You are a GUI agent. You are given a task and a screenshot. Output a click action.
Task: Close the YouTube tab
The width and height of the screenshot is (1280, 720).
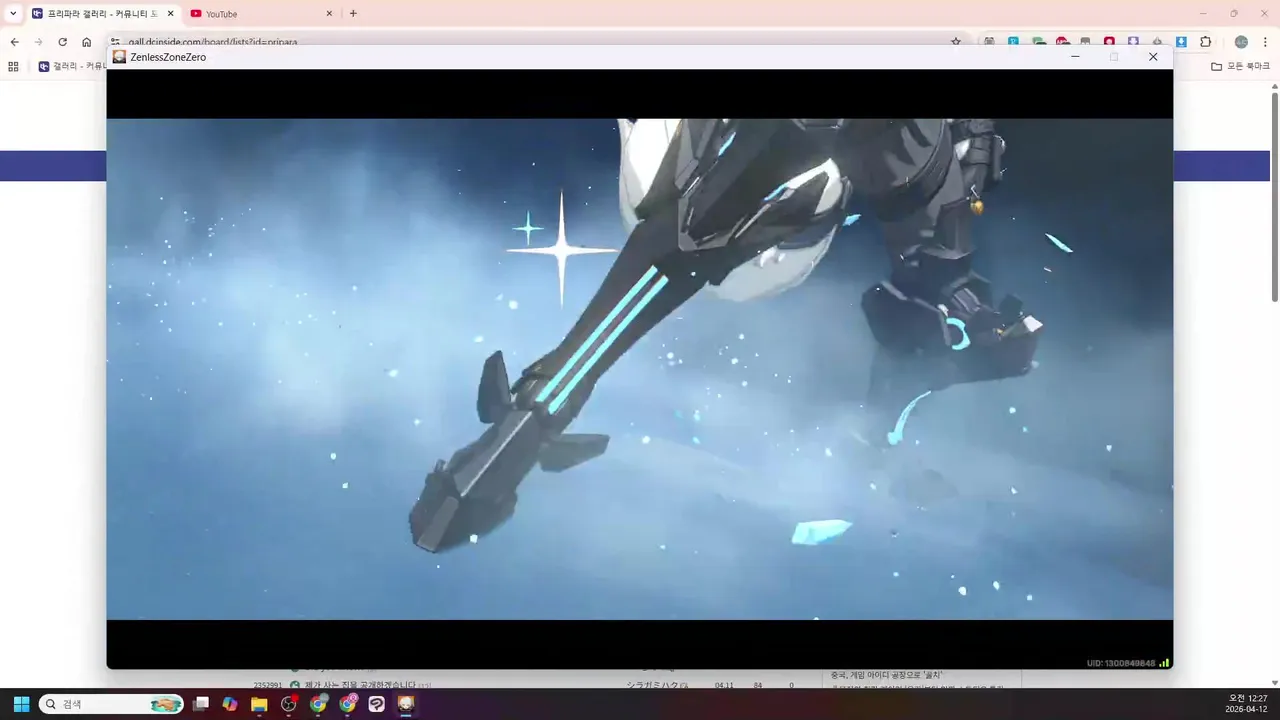pyautogui.click(x=329, y=14)
